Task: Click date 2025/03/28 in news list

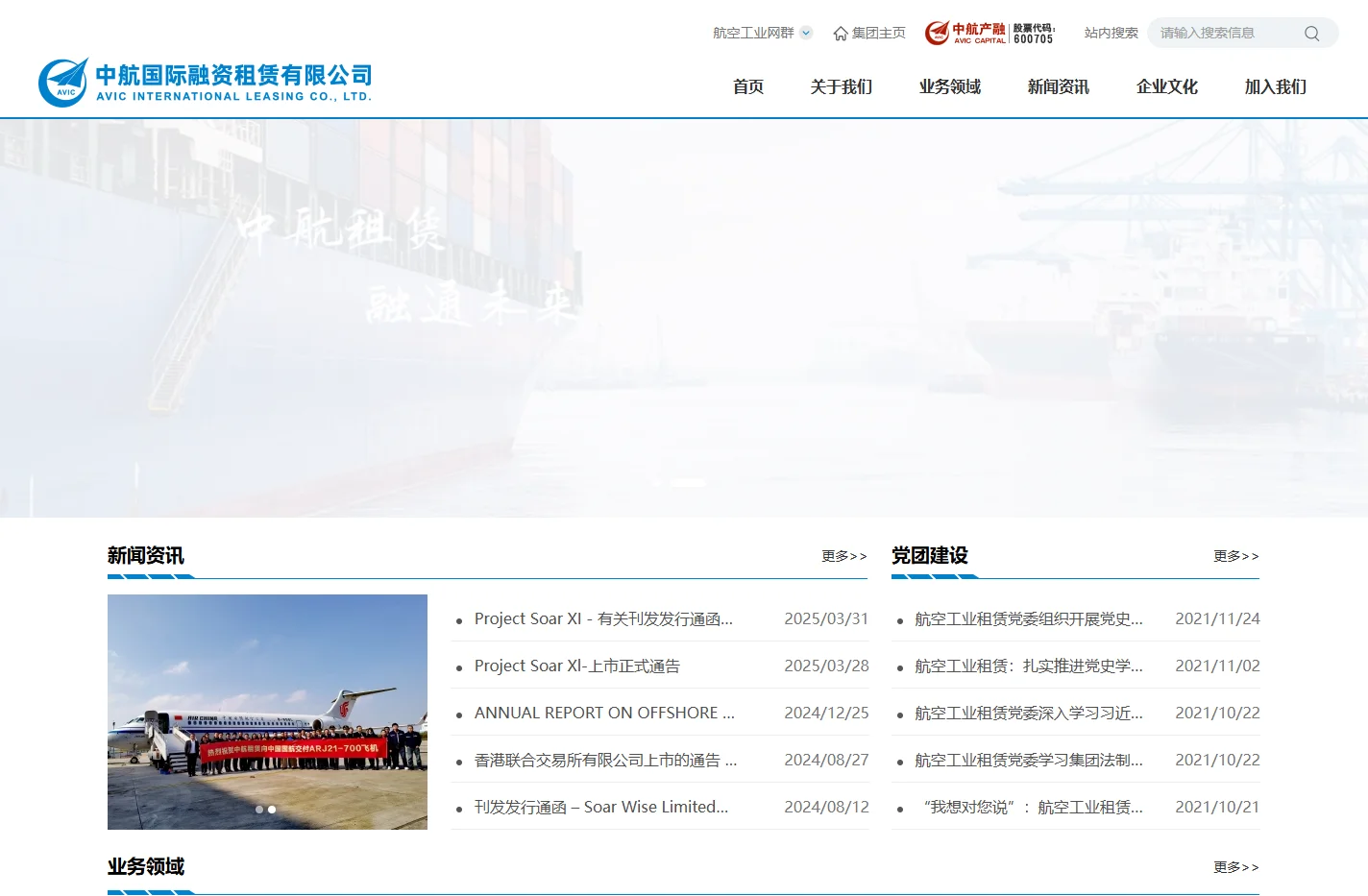Action: 826,666
